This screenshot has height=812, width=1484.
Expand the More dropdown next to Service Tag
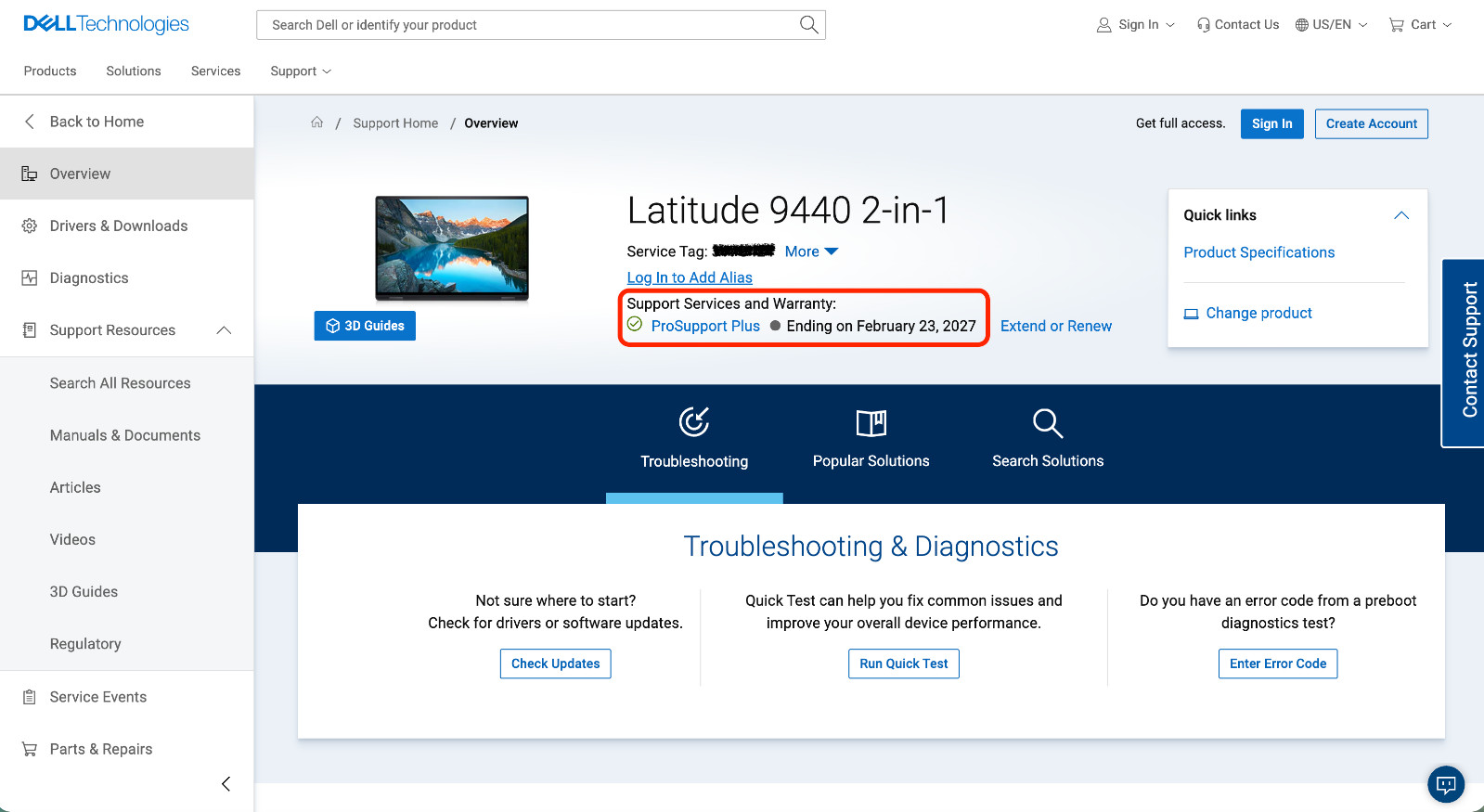click(811, 251)
